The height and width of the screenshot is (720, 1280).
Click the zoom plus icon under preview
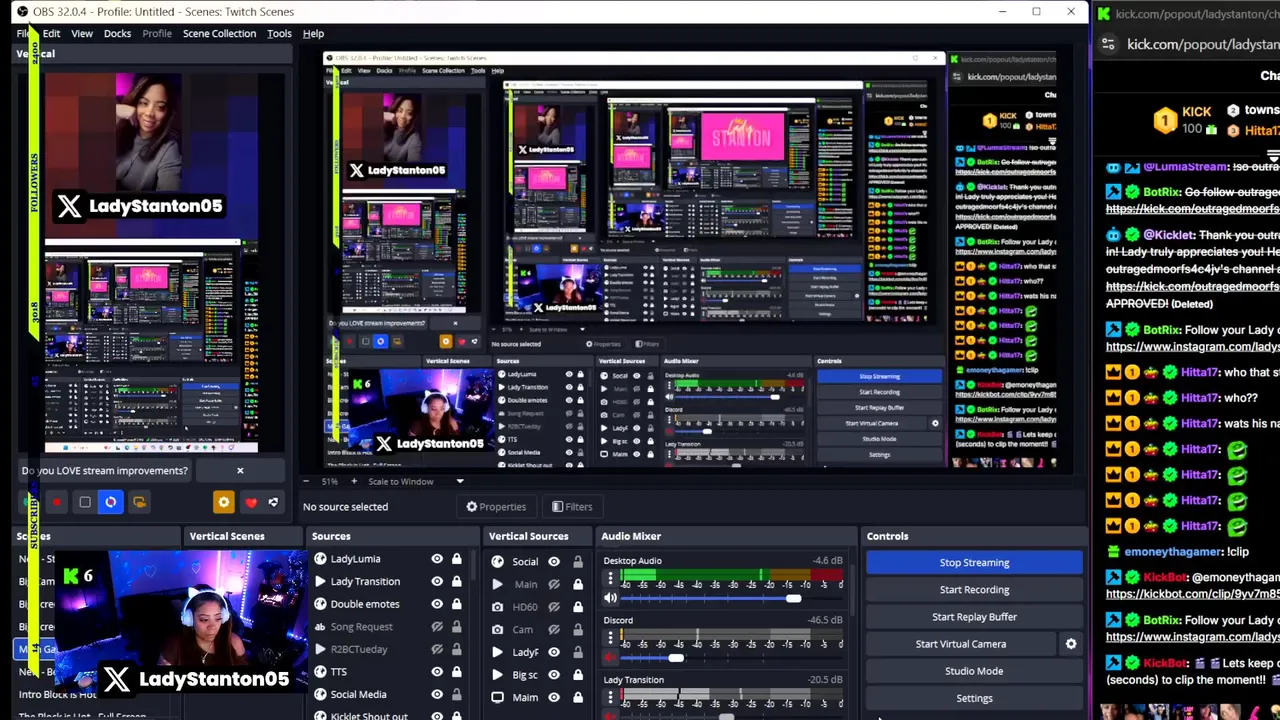[x=353, y=481]
